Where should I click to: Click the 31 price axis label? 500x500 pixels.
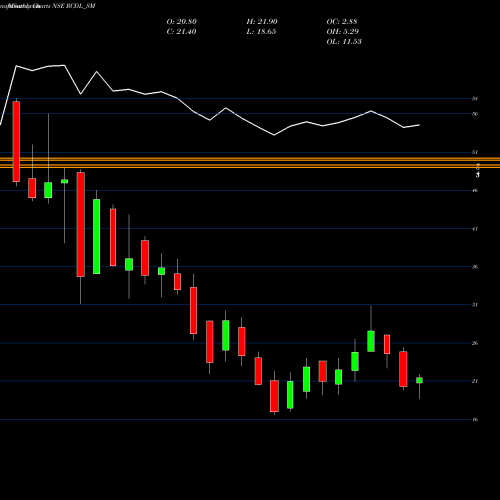[x=475, y=305]
